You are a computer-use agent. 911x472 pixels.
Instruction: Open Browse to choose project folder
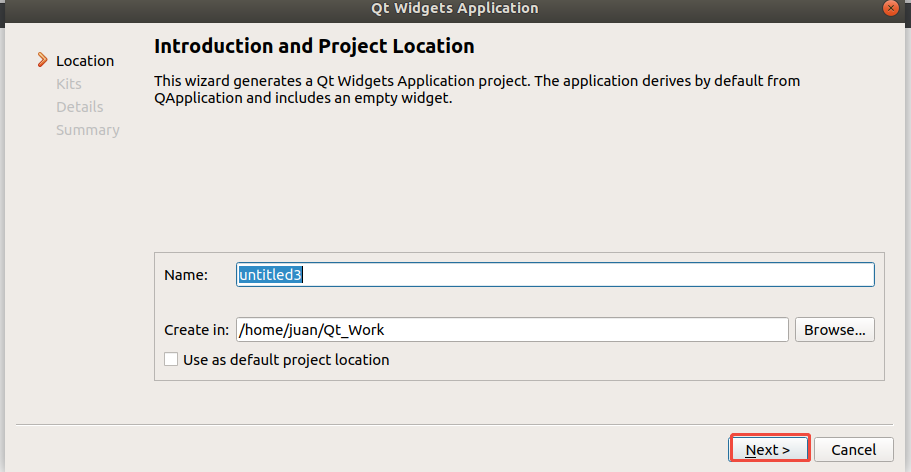pyautogui.click(x=834, y=330)
